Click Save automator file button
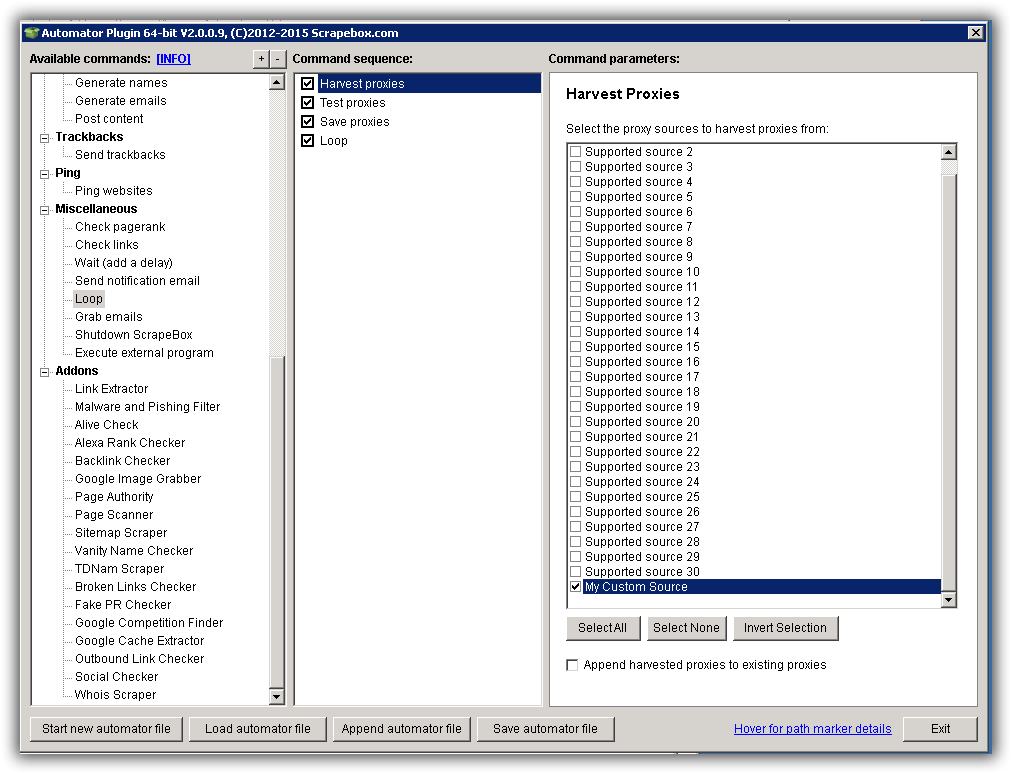This screenshot has width=1012, height=774. click(x=545, y=729)
